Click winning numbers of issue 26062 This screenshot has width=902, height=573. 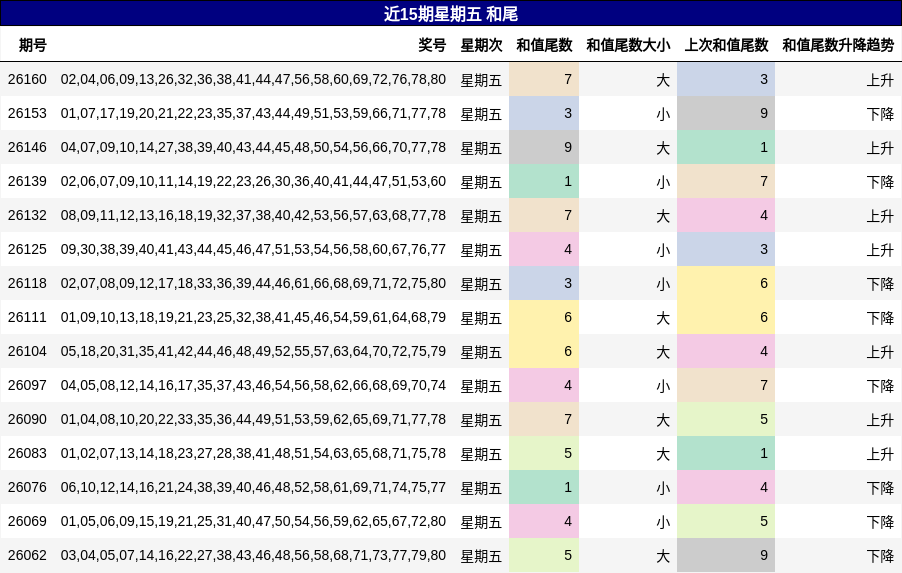(253, 555)
